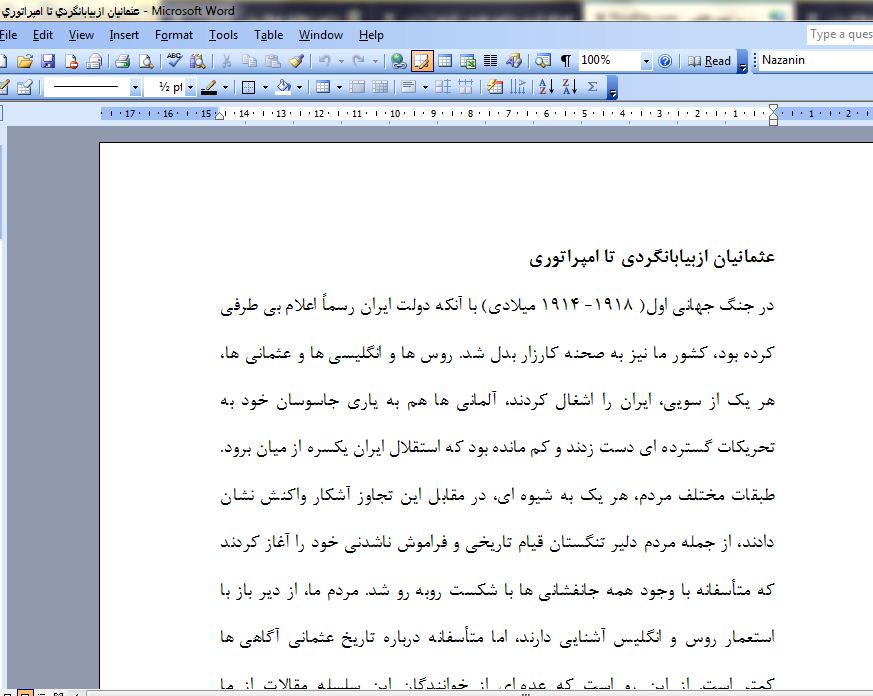Expand the 100% zoom dropdown
This screenshot has width=873, height=696.
click(x=646, y=61)
